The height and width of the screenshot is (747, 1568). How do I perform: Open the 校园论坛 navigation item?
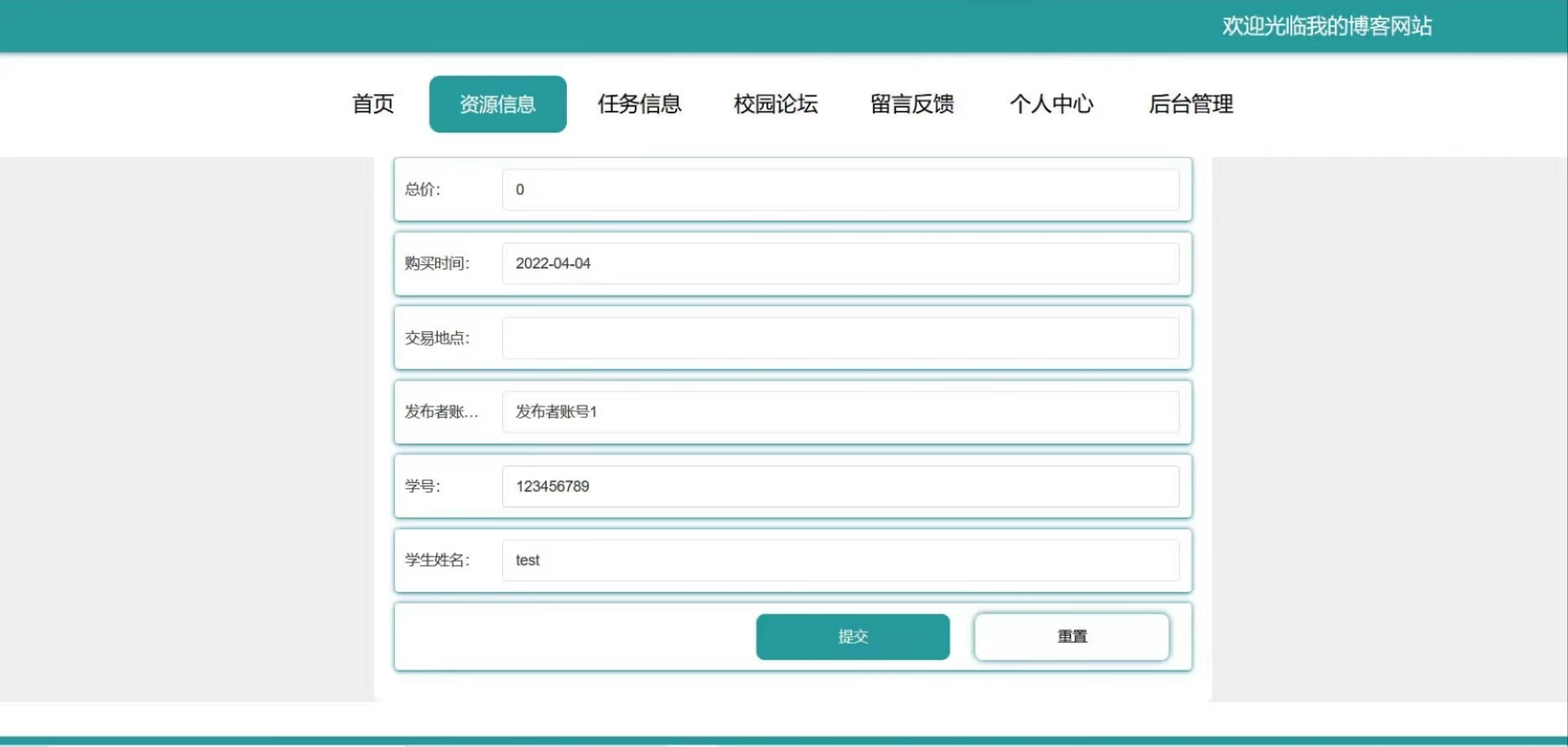point(776,104)
